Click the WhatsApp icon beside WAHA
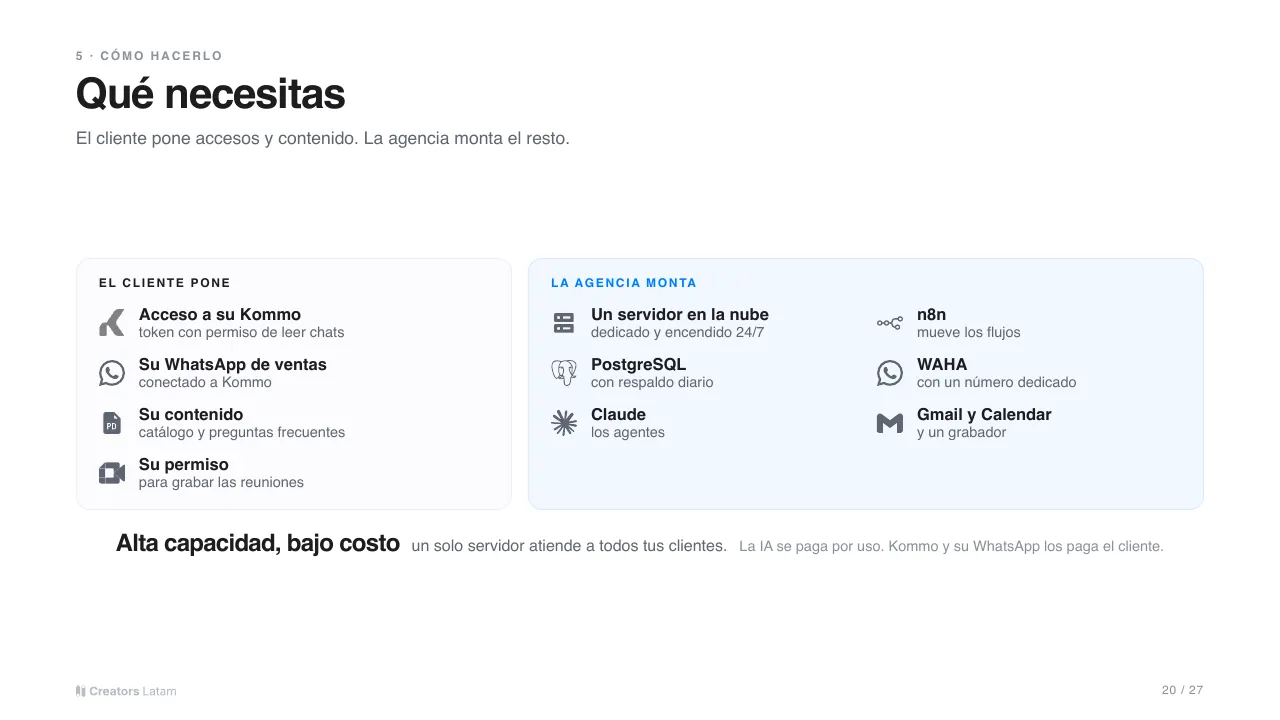Screen dimensions: 1280x720 (890, 373)
